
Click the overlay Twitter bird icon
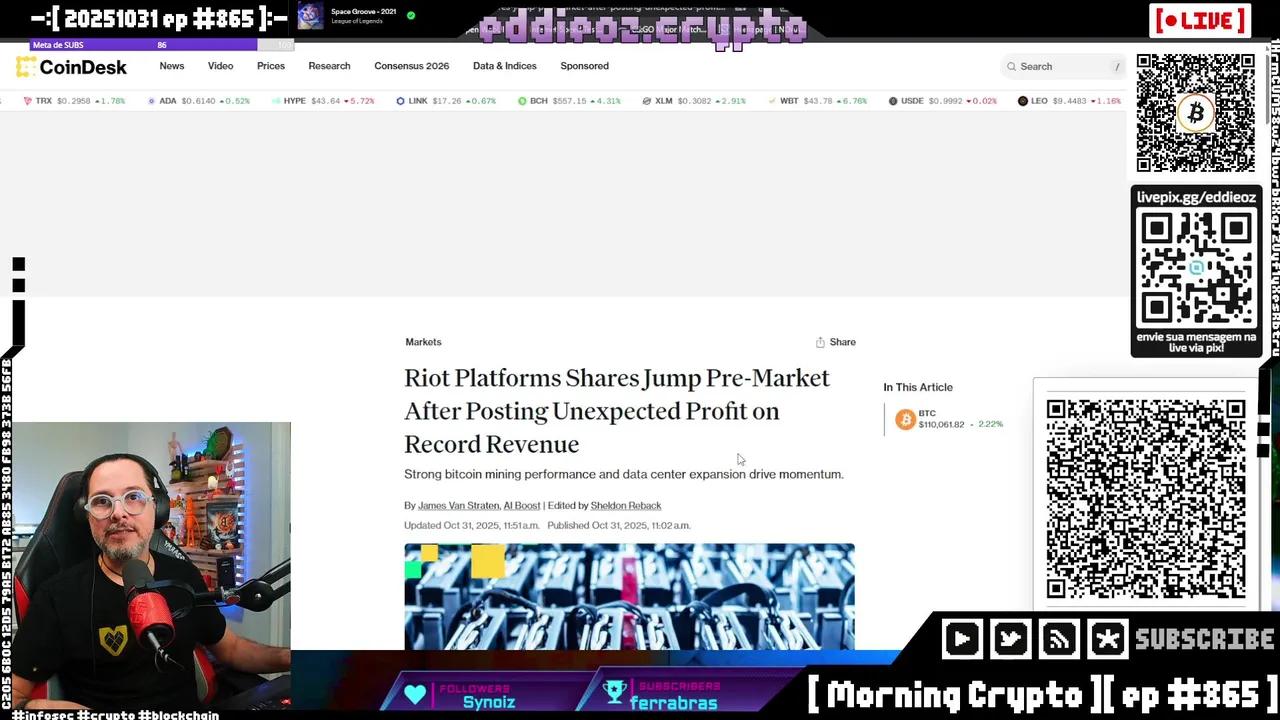pyautogui.click(x=1011, y=640)
